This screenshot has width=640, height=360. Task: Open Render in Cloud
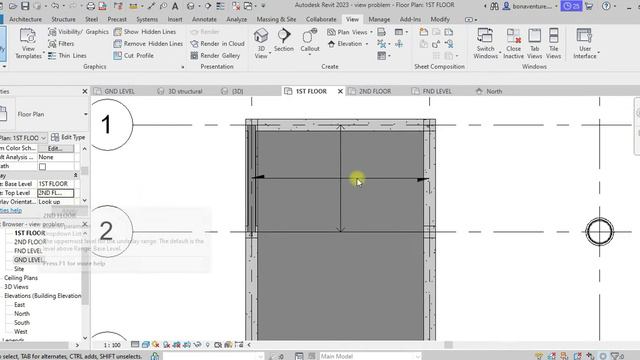pos(217,44)
